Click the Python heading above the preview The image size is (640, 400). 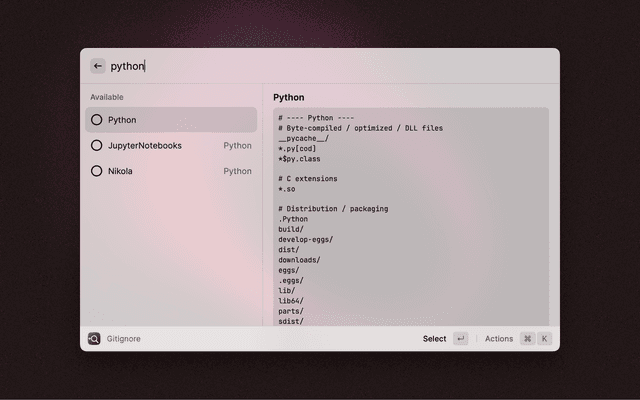[289, 97]
